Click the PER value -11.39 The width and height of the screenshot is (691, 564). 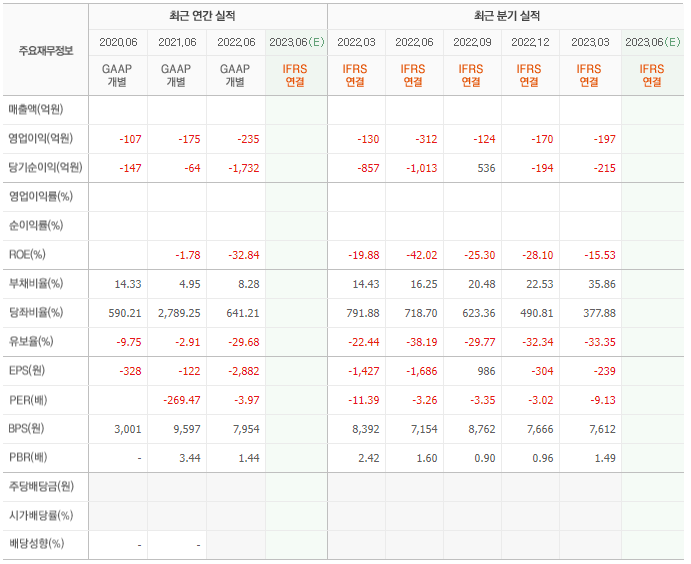coord(364,401)
